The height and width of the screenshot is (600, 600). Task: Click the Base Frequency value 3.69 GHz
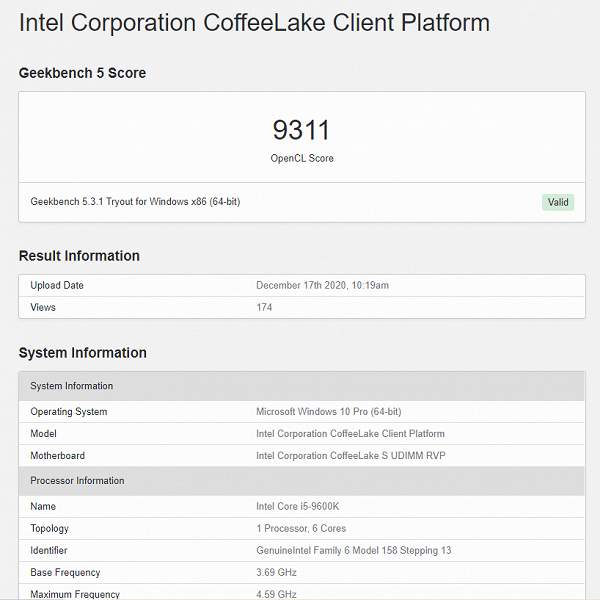pyautogui.click(x=276, y=573)
